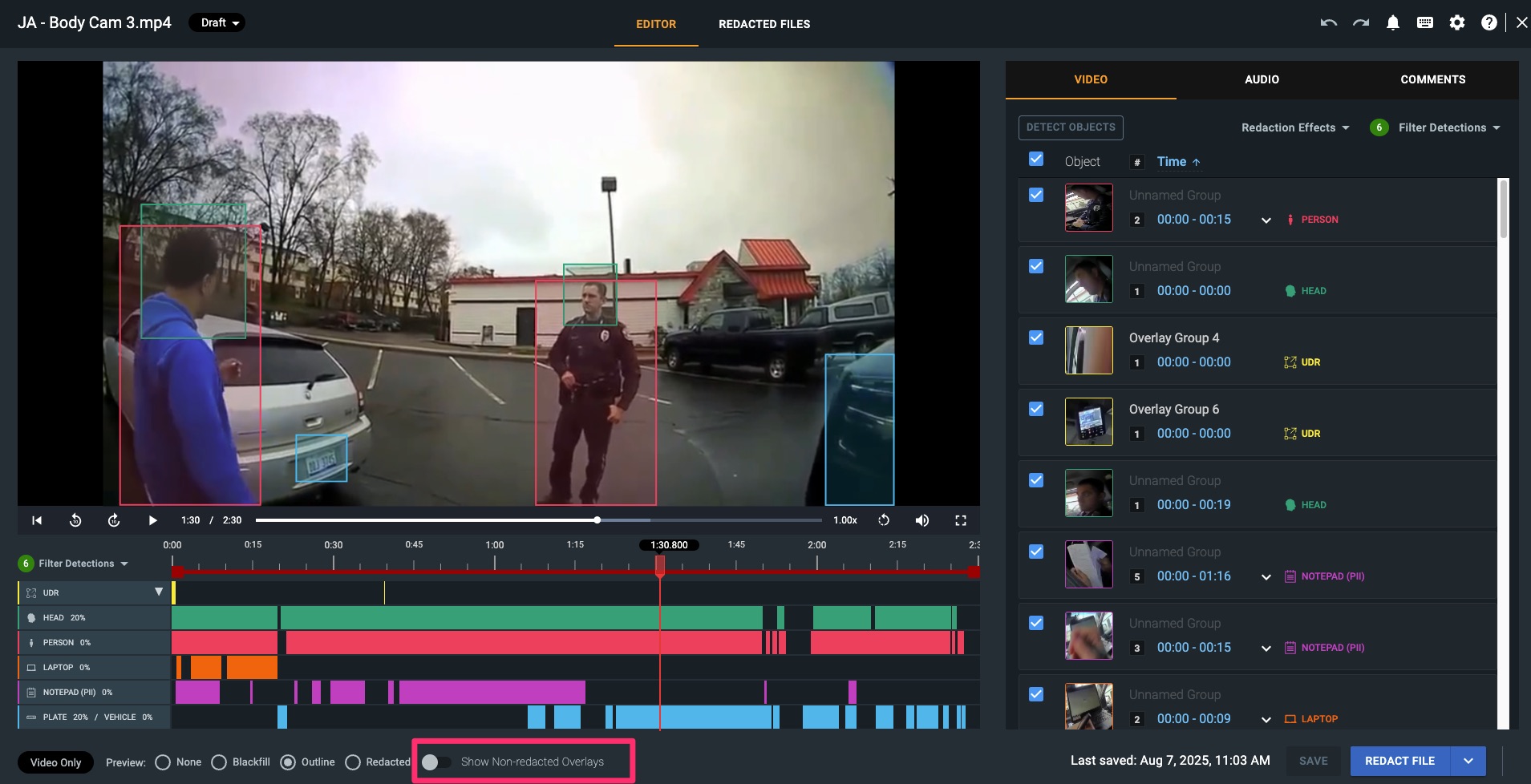1531x784 pixels.
Task: Open the settings gear
Action: pyautogui.click(x=1457, y=23)
